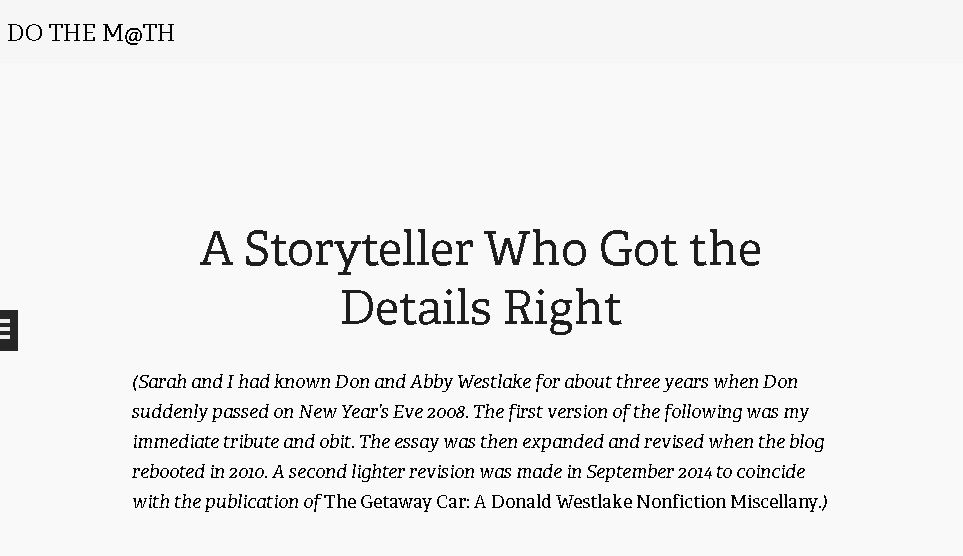Click 'rebooted in 2010' in the intro
This screenshot has height=556, width=963.
click(x=199, y=472)
